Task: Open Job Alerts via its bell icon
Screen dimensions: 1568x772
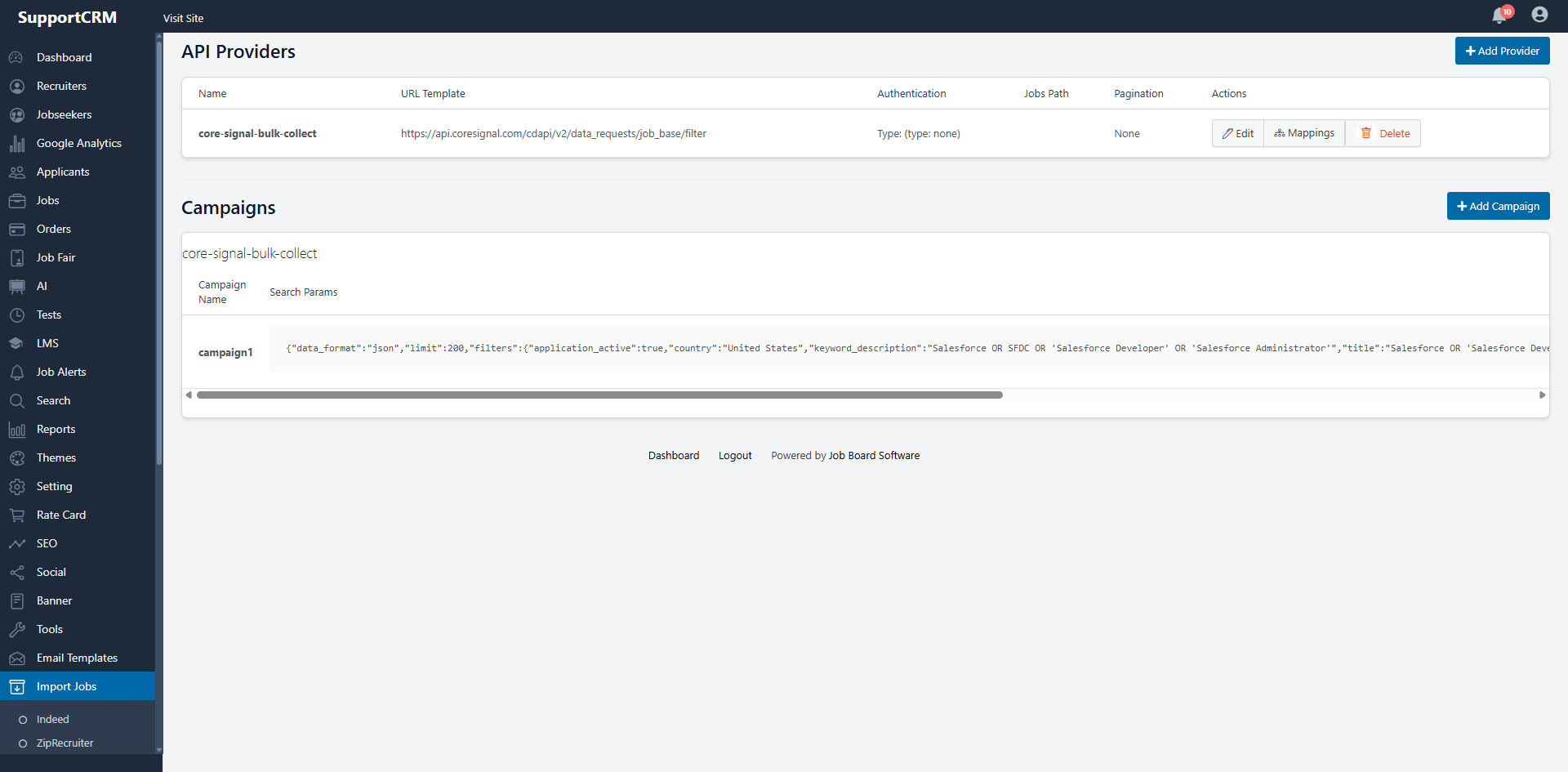Action: (x=18, y=372)
